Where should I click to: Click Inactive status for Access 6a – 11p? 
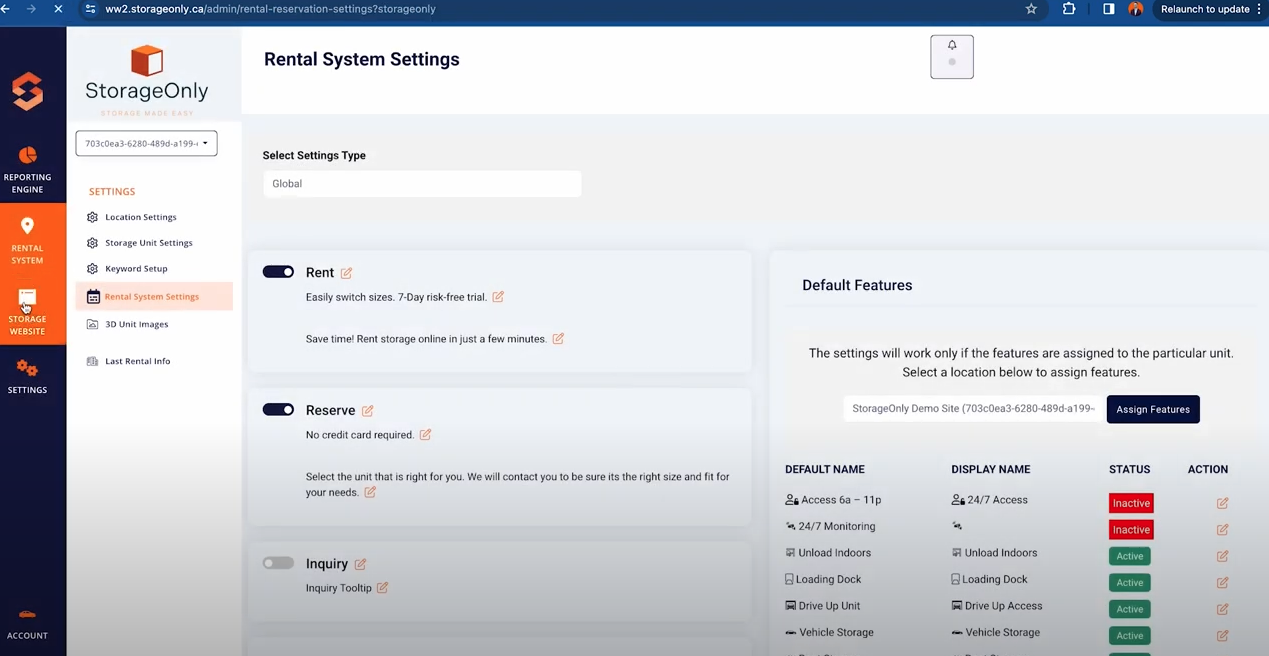pyautogui.click(x=1131, y=503)
